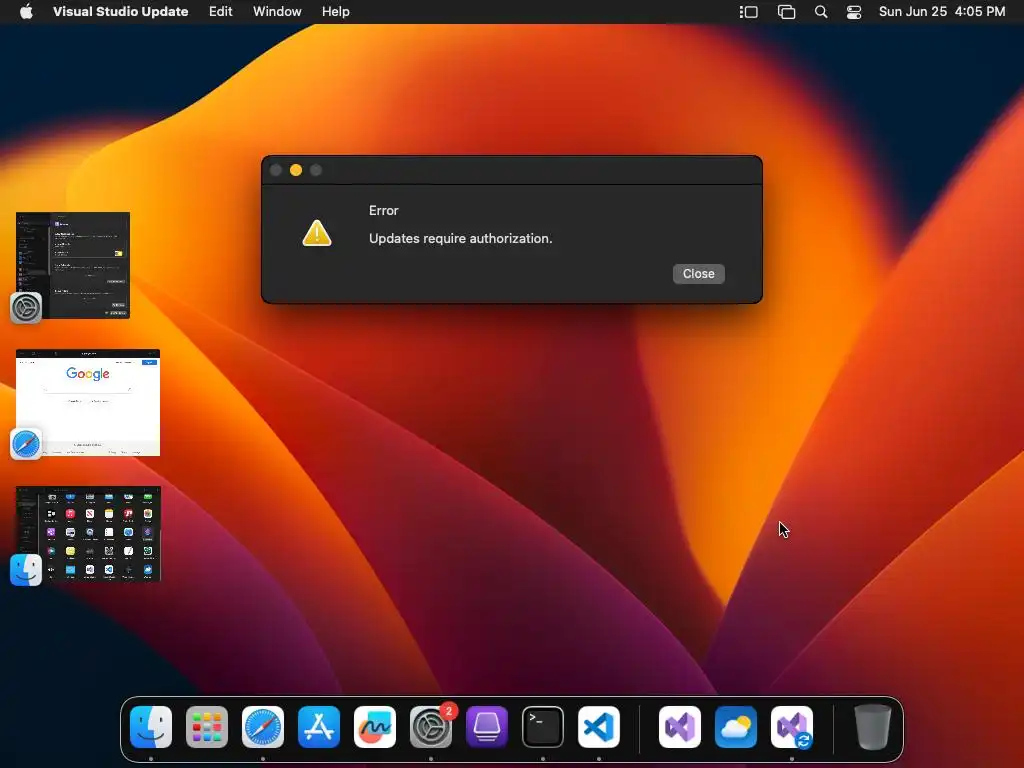Click the screen mirroring icon in menu bar
Image resolution: width=1024 pixels, height=768 pixels.
tap(786, 12)
